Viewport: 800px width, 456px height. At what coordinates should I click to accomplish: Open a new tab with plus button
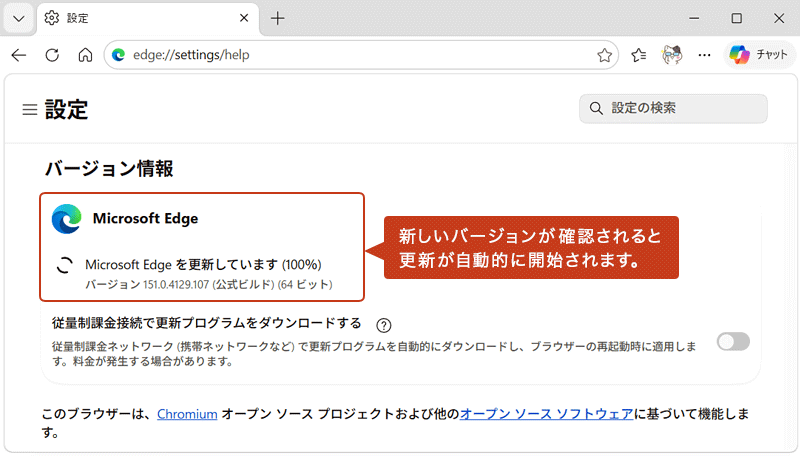[x=278, y=18]
